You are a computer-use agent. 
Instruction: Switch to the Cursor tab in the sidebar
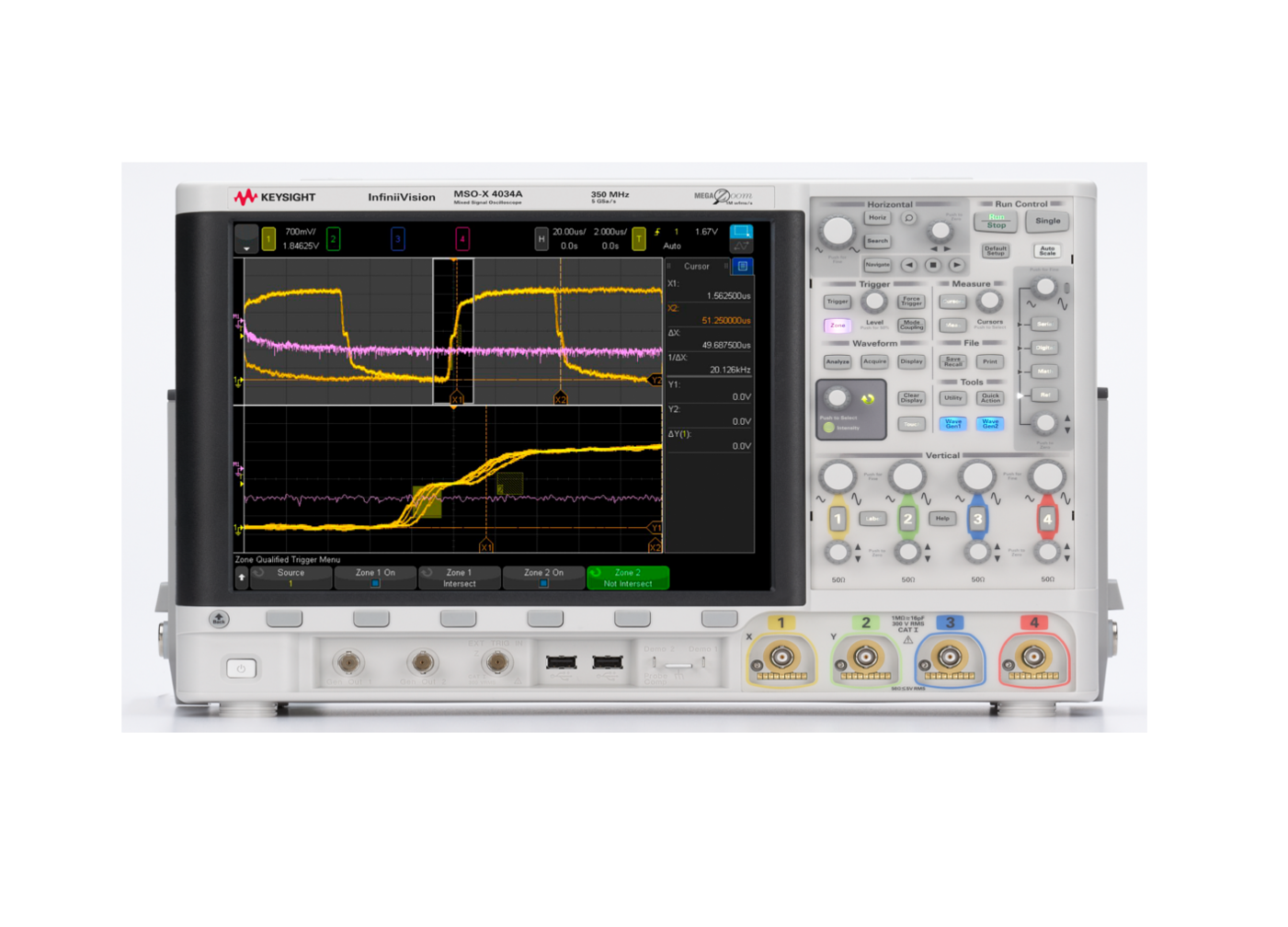coord(696,266)
